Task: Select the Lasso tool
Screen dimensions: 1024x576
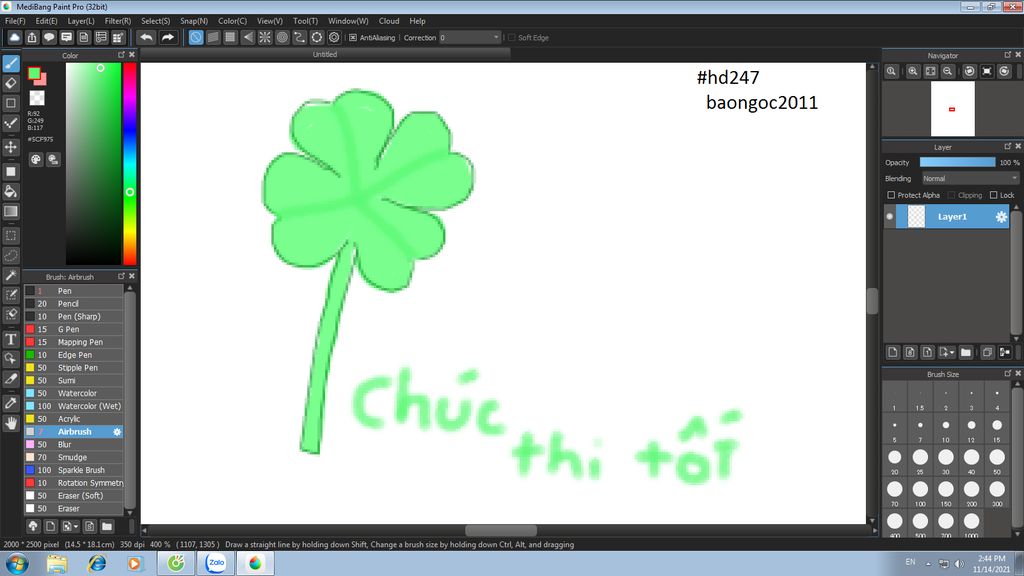Action: click(10, 255)
